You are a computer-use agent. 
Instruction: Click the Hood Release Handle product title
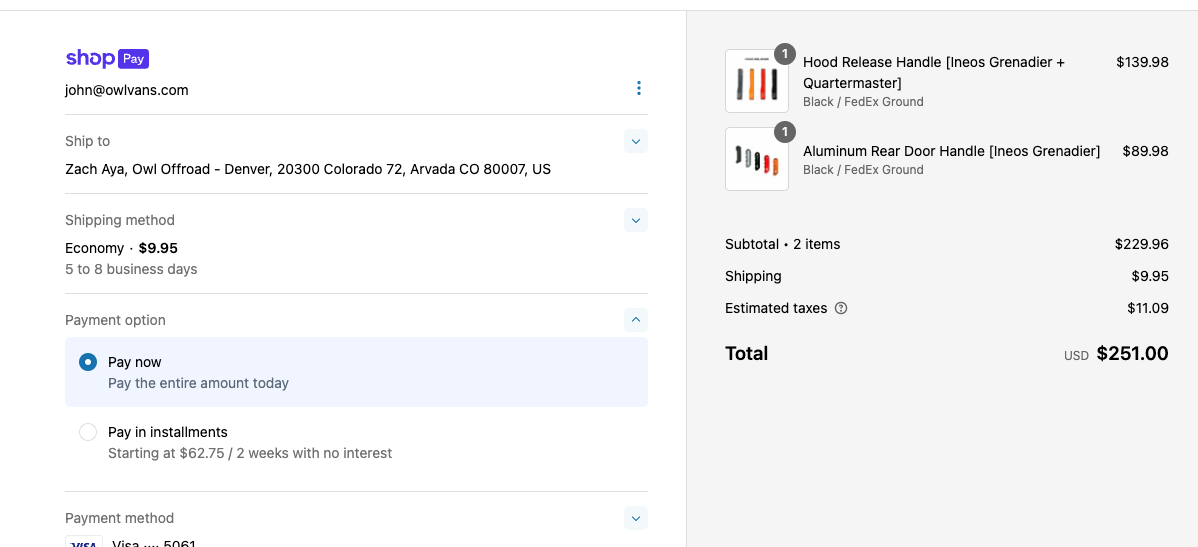[934, 72]
